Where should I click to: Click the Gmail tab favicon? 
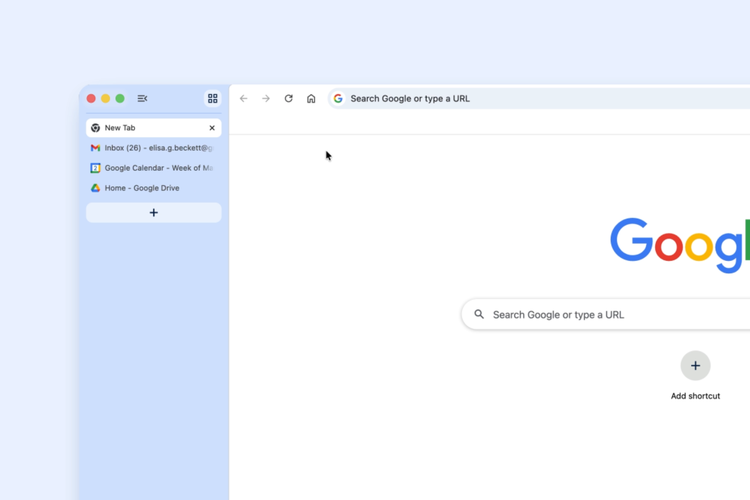click(95, 148)
